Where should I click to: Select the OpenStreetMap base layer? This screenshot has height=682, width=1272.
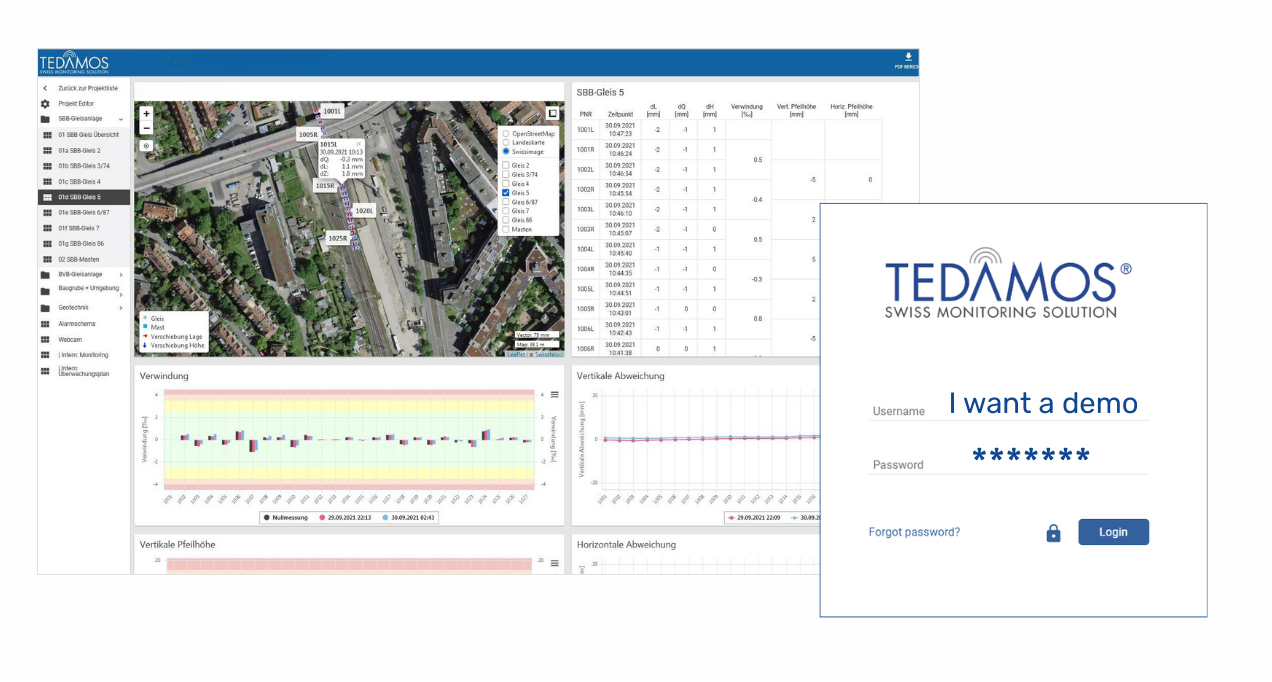(506, 133)
